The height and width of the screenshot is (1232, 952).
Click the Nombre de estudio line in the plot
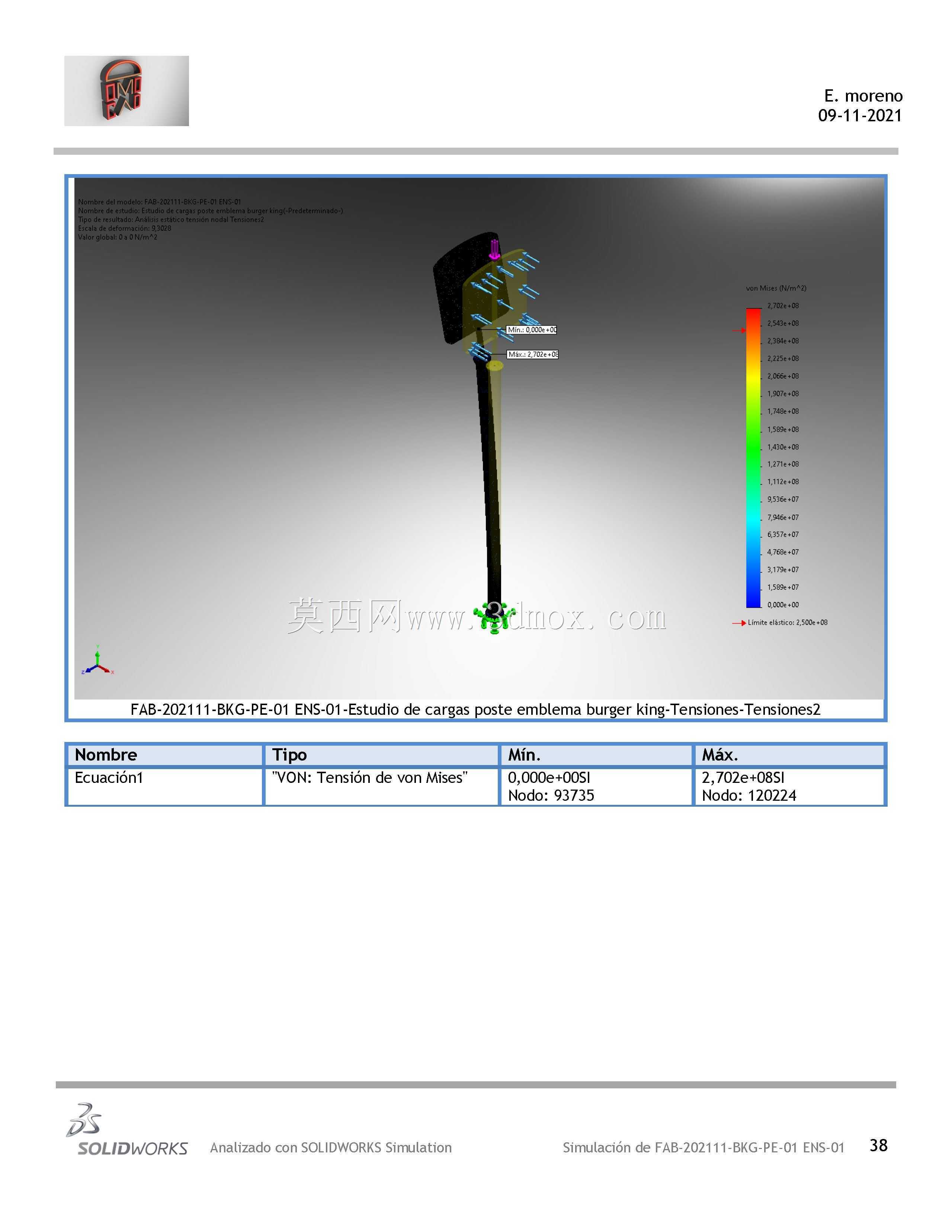click(210, 211)
